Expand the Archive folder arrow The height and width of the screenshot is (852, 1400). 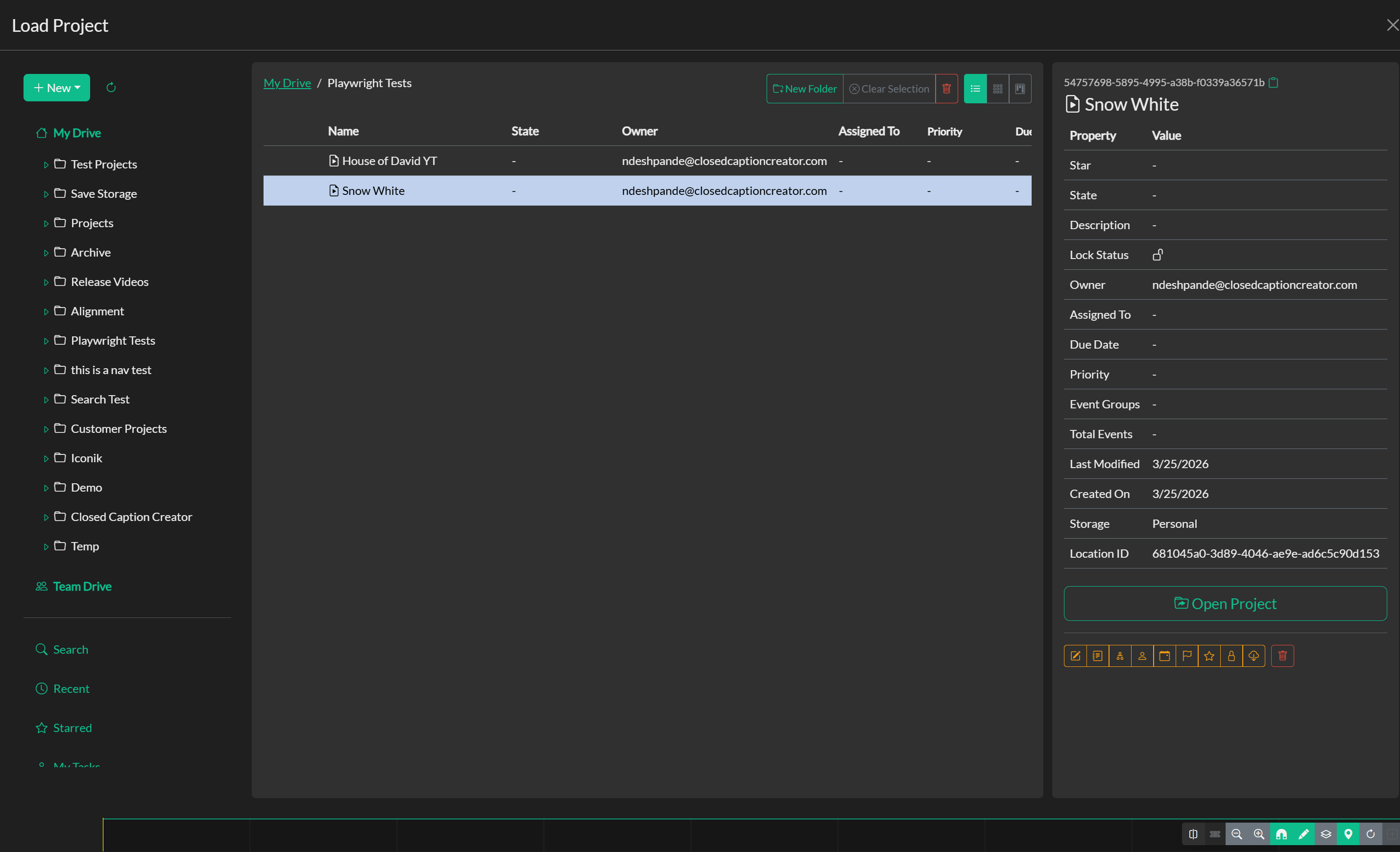tap(46, 253)
